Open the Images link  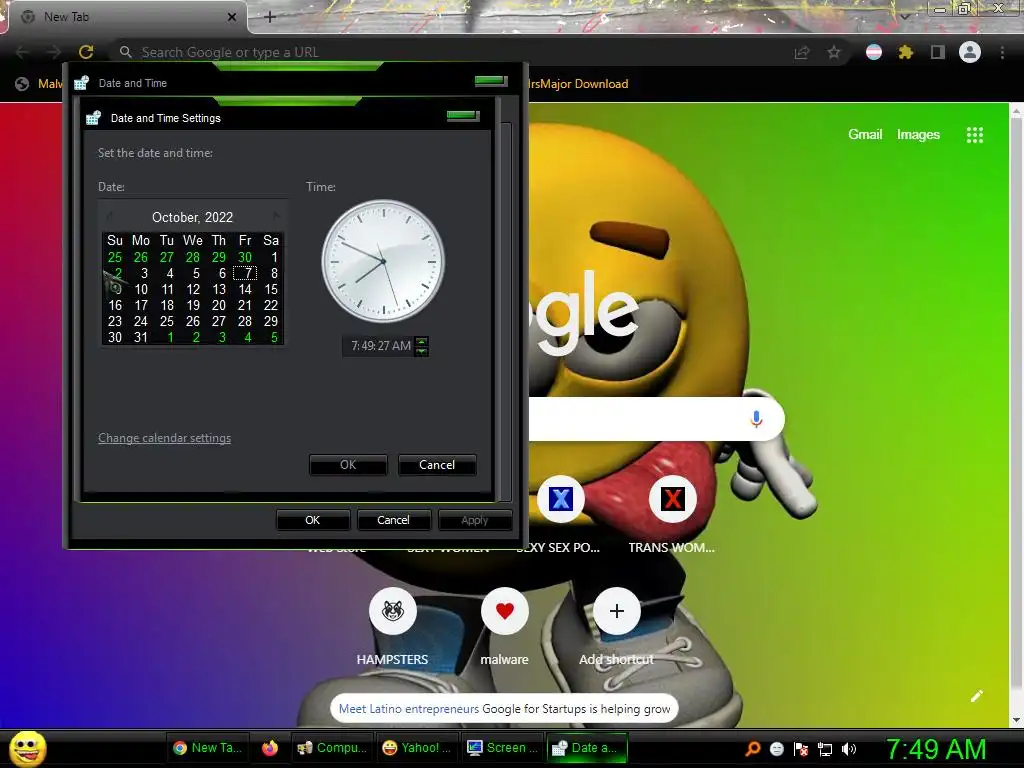pyautogui.click(x=918, y=135)
